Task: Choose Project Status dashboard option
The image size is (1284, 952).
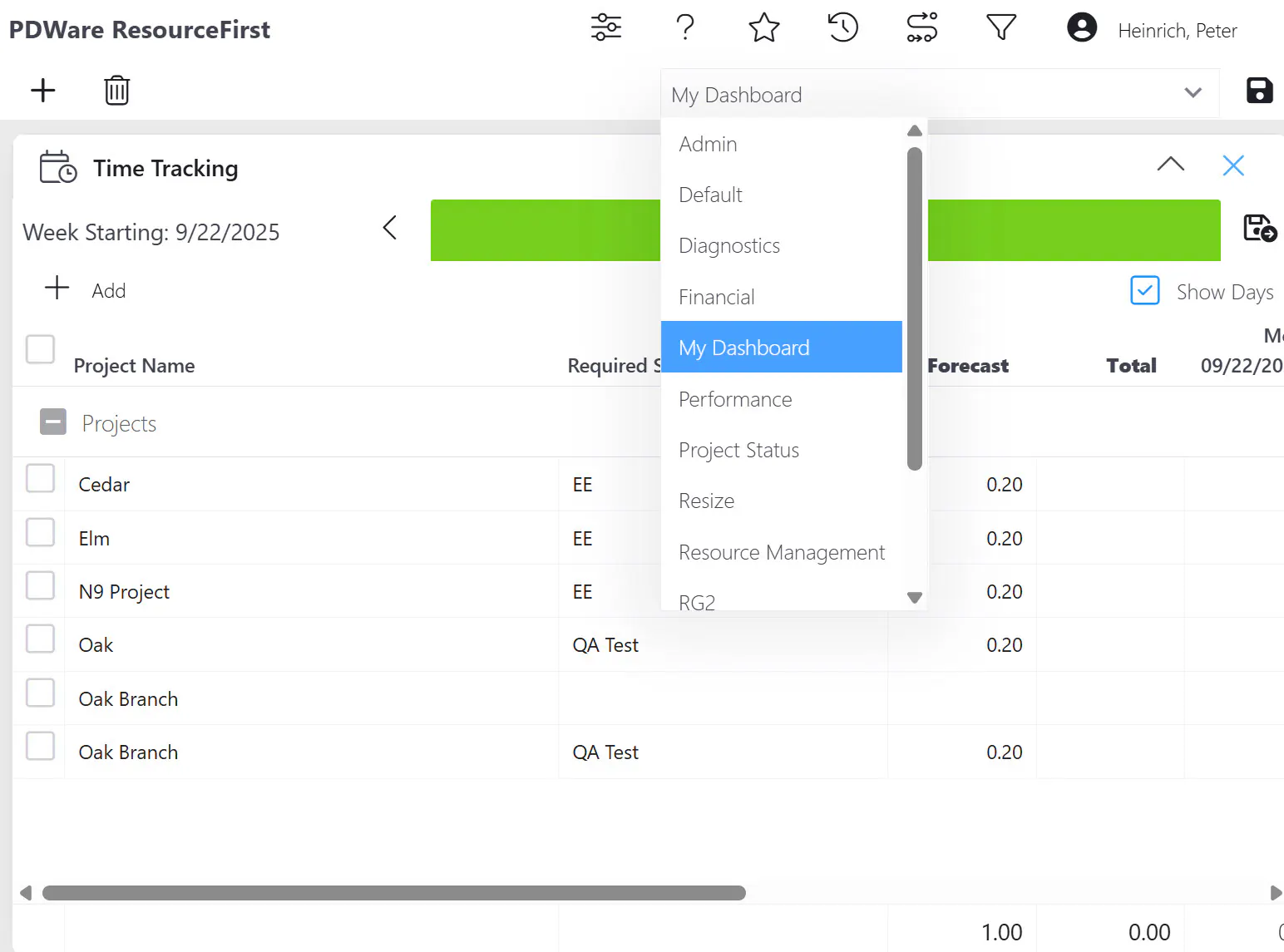Action: [781, 450]
